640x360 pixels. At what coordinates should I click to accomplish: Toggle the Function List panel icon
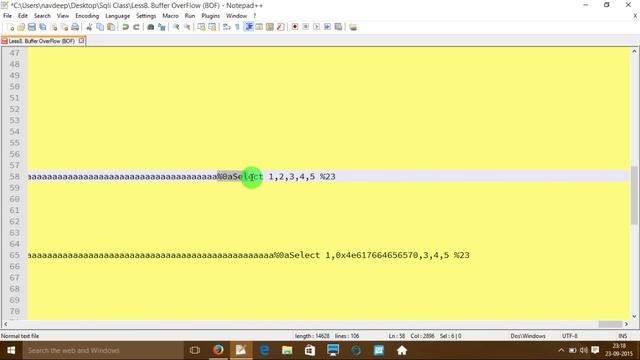(x=280, y=27)
